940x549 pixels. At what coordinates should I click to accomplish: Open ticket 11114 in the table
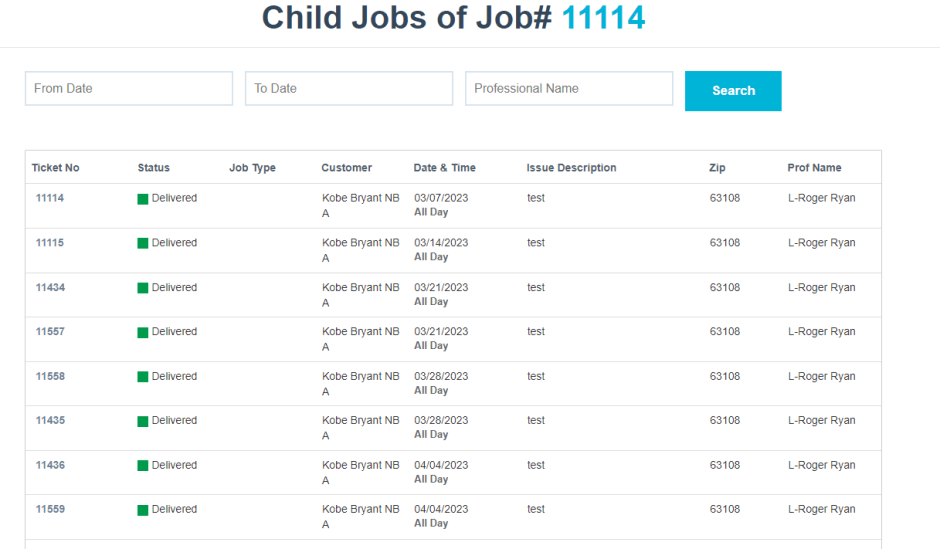coord(50,198)
